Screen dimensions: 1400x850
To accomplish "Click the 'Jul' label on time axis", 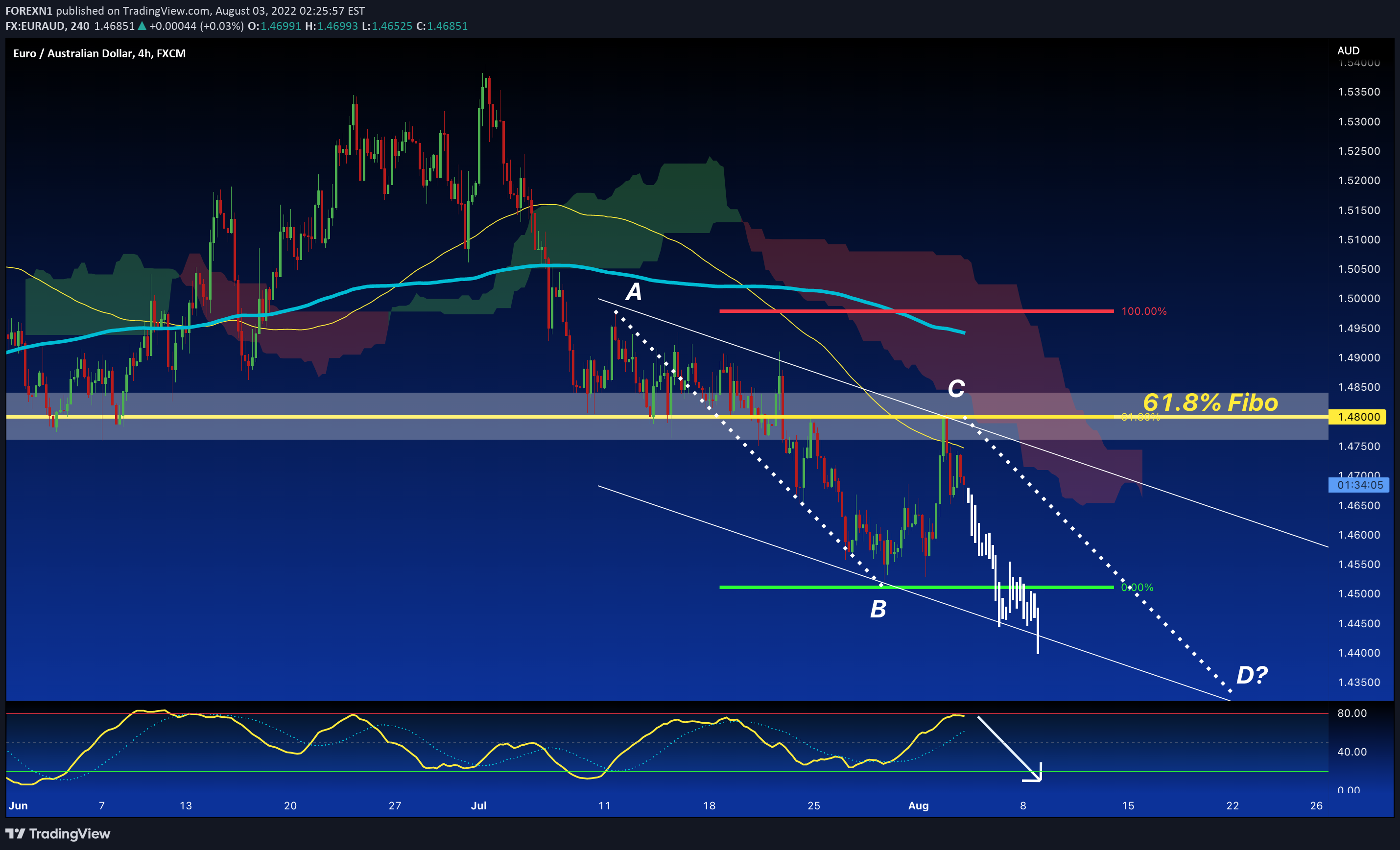I will [478, 805].
